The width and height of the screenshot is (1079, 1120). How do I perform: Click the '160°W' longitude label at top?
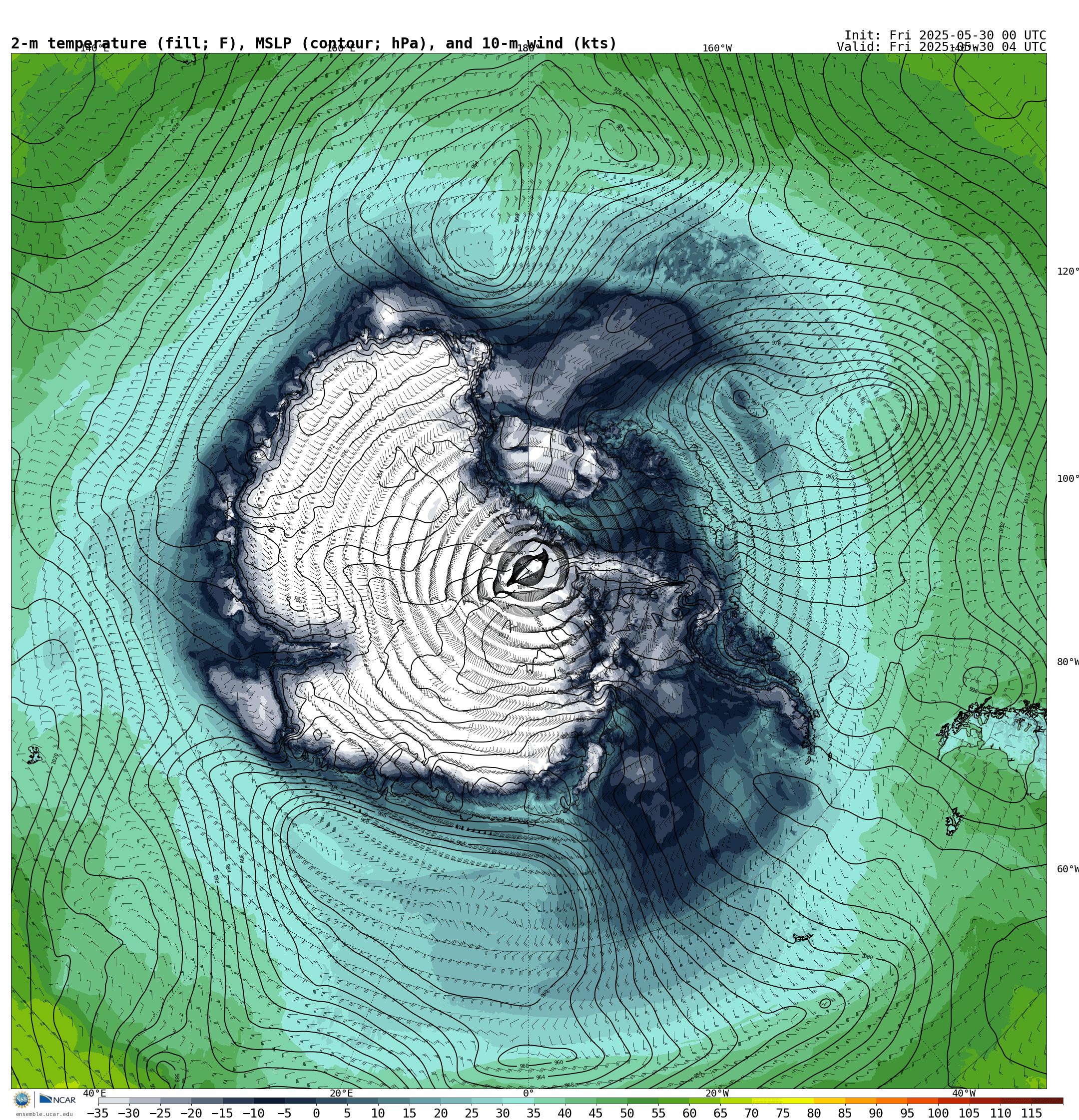click(717, 48)
